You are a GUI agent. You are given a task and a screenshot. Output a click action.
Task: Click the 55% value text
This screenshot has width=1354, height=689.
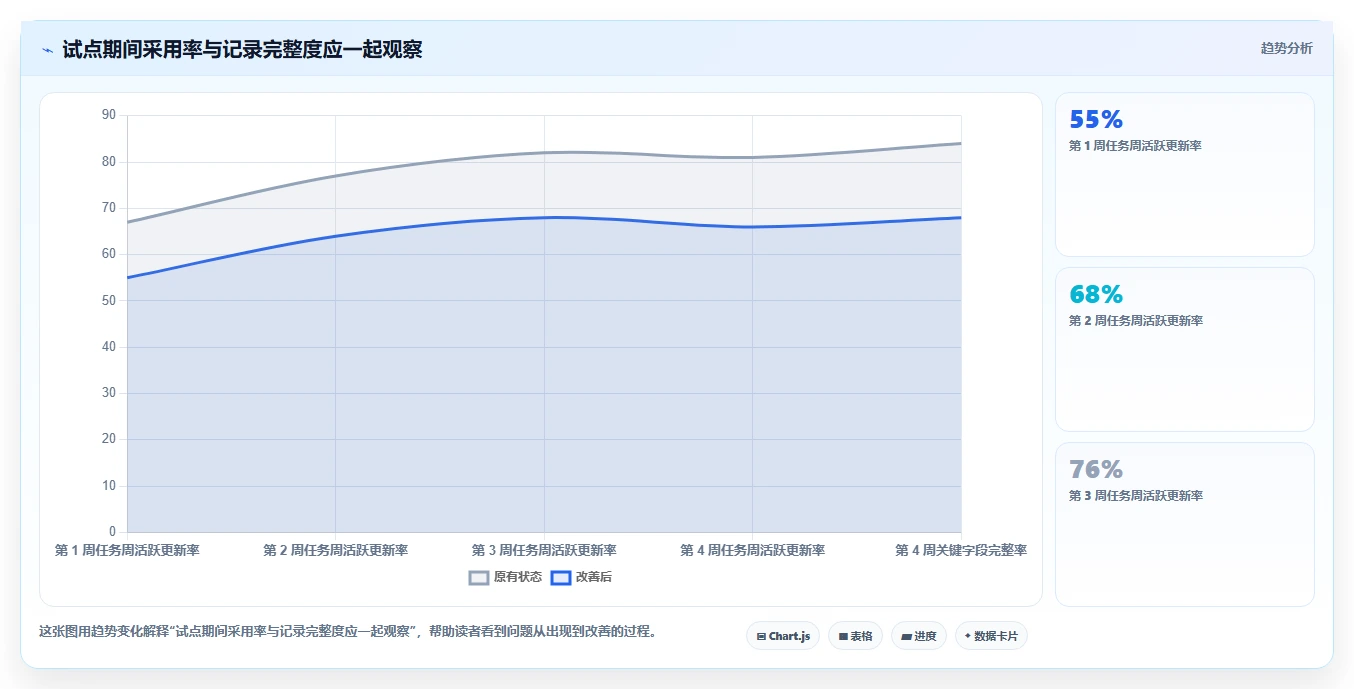1096,120
